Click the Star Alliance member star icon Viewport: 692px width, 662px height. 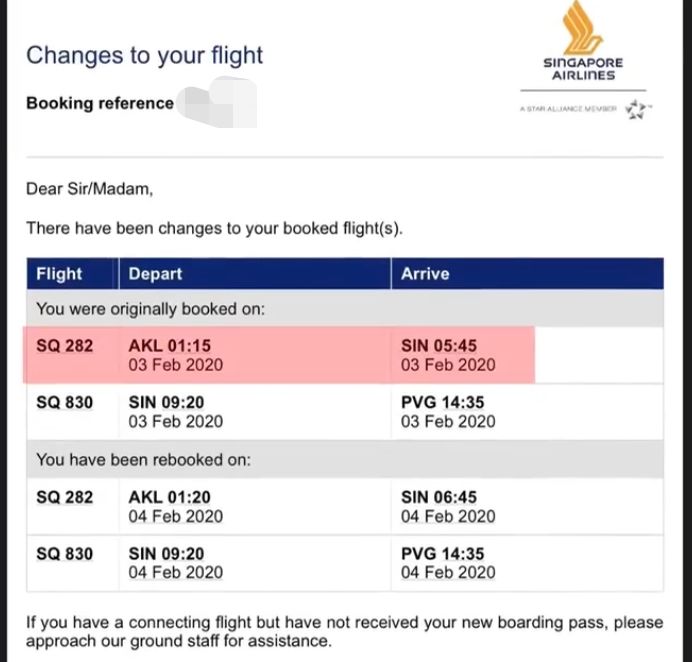tap(636, 109)
